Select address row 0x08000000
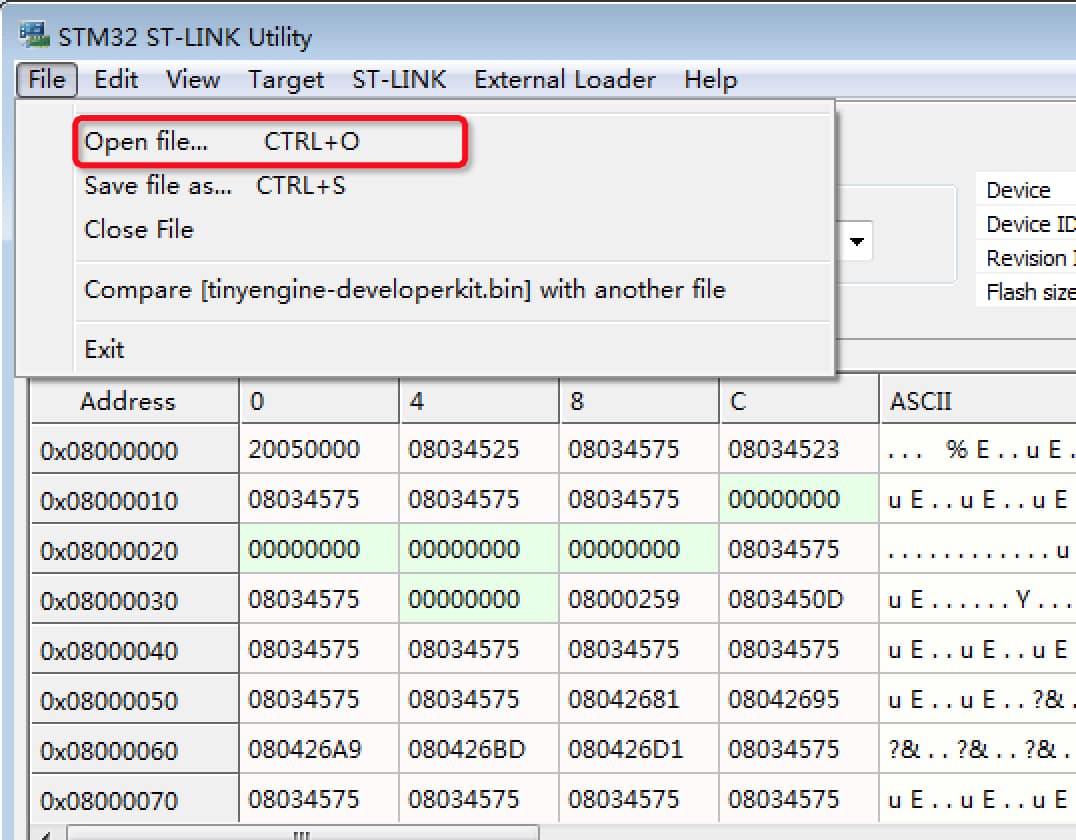 tap(134, 450)
